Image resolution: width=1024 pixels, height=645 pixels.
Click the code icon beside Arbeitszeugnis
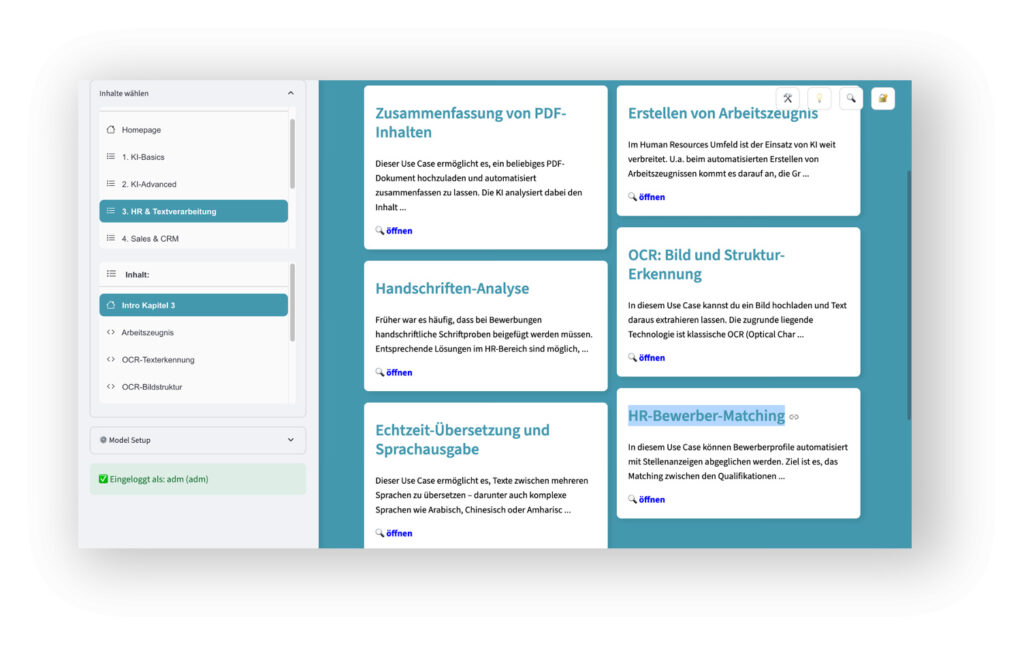111,332
